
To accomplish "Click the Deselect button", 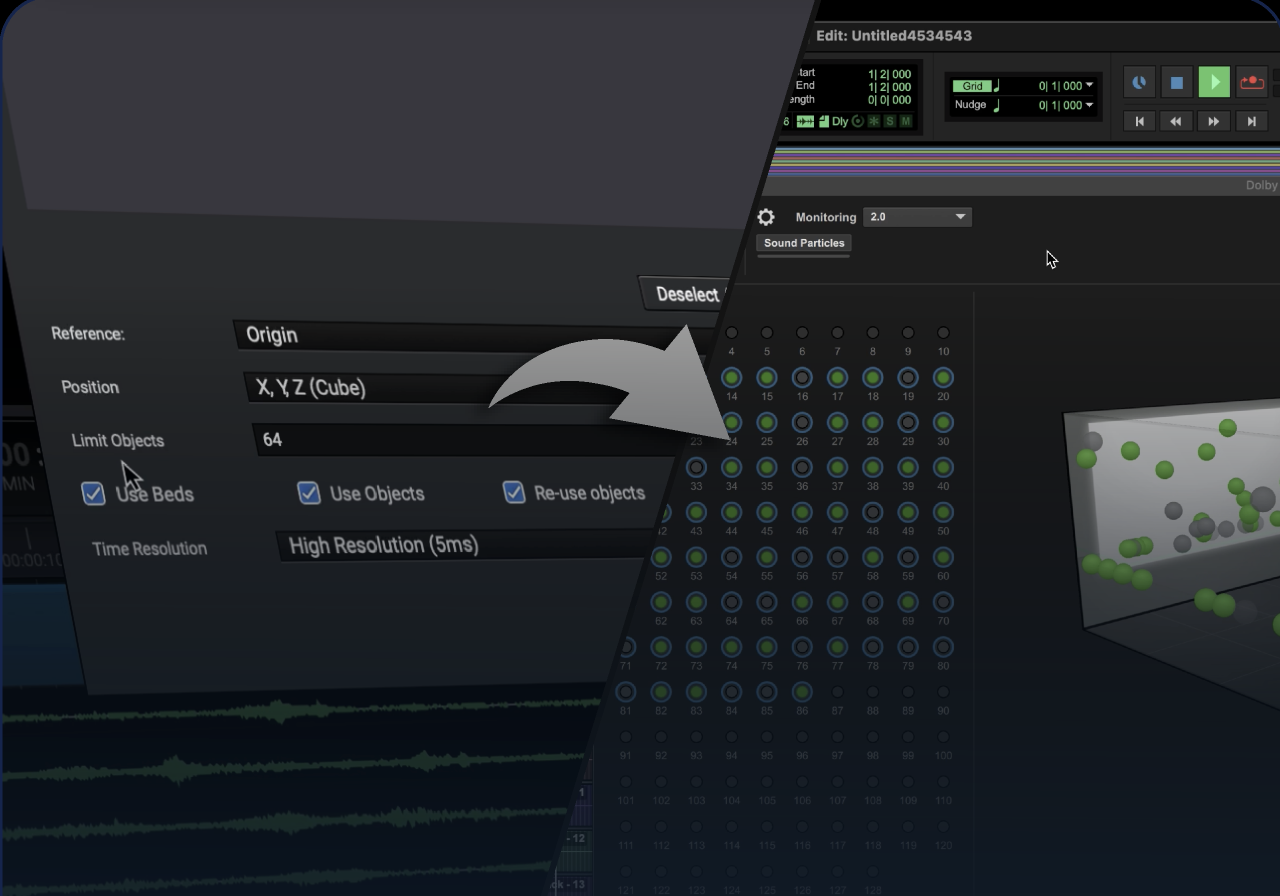I will point(686,294).
